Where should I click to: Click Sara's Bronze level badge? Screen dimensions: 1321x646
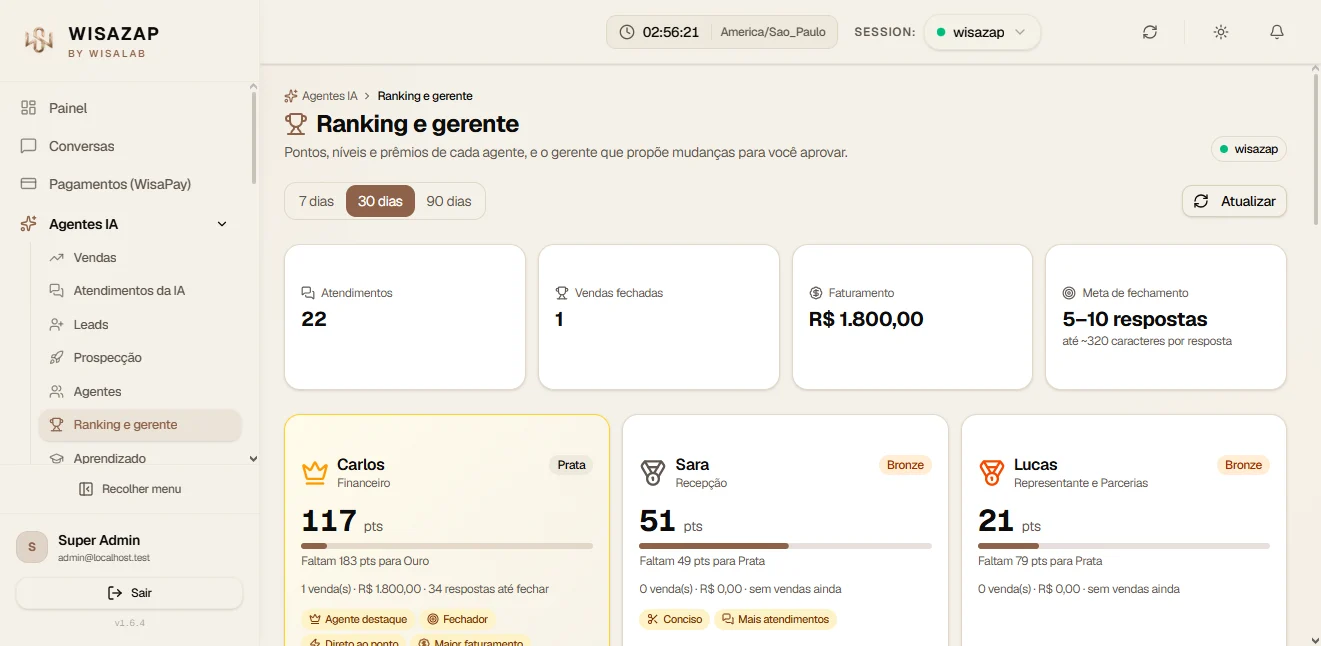coord(905,465)
